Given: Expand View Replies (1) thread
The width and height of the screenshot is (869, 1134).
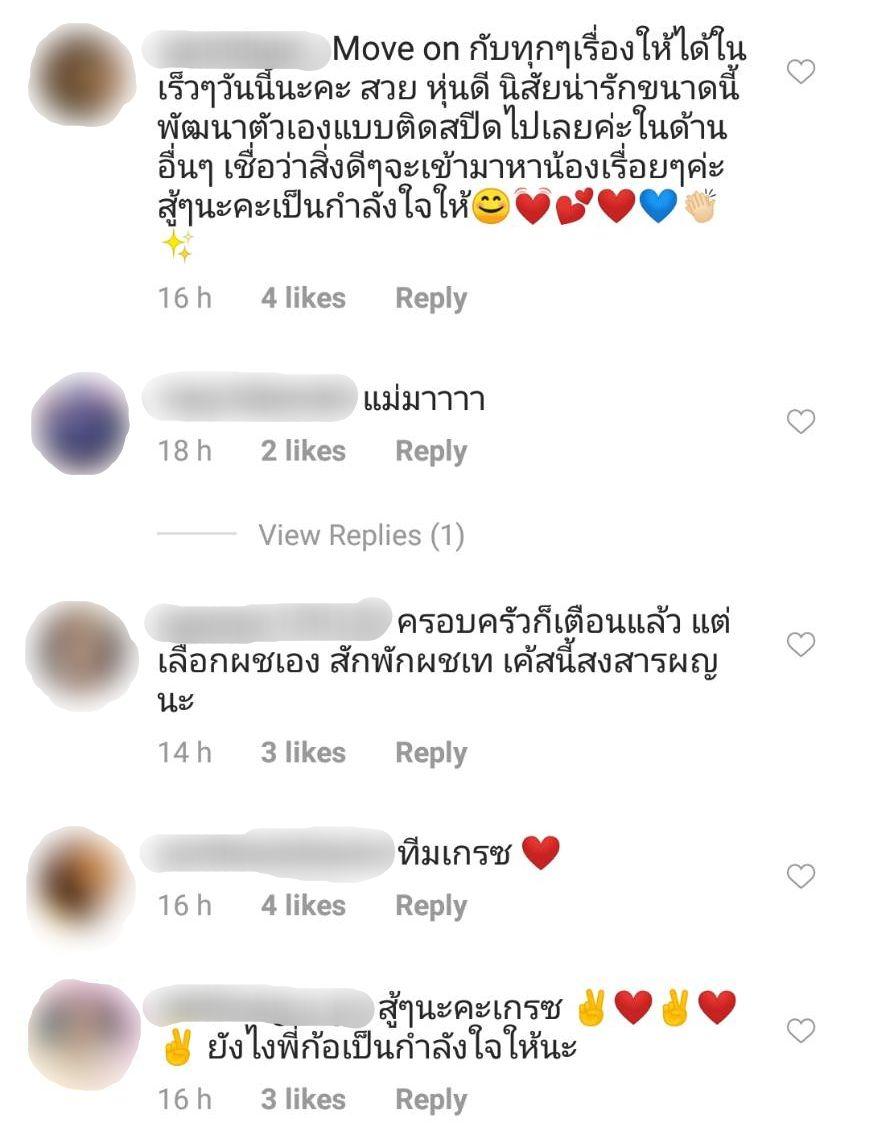Looking at the screenshot, I should [x=361, y=535].
